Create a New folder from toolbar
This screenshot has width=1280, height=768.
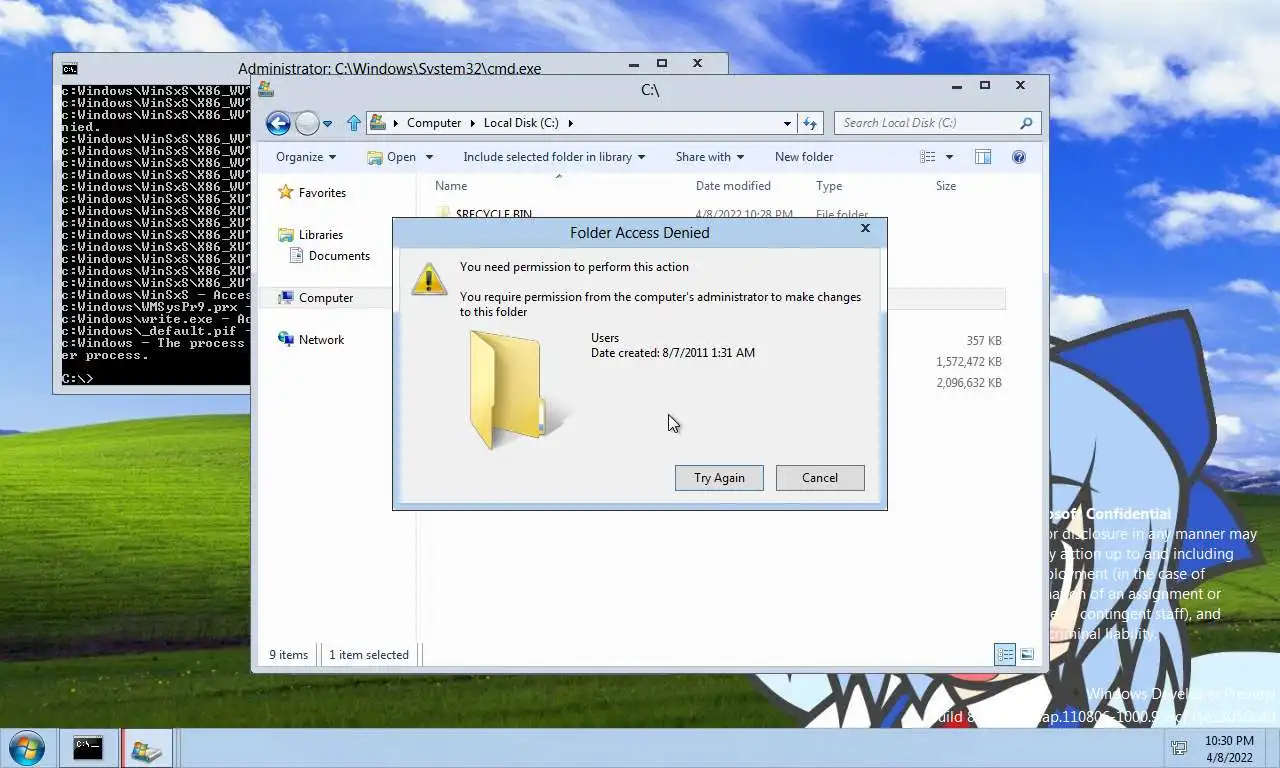point(804,157)
